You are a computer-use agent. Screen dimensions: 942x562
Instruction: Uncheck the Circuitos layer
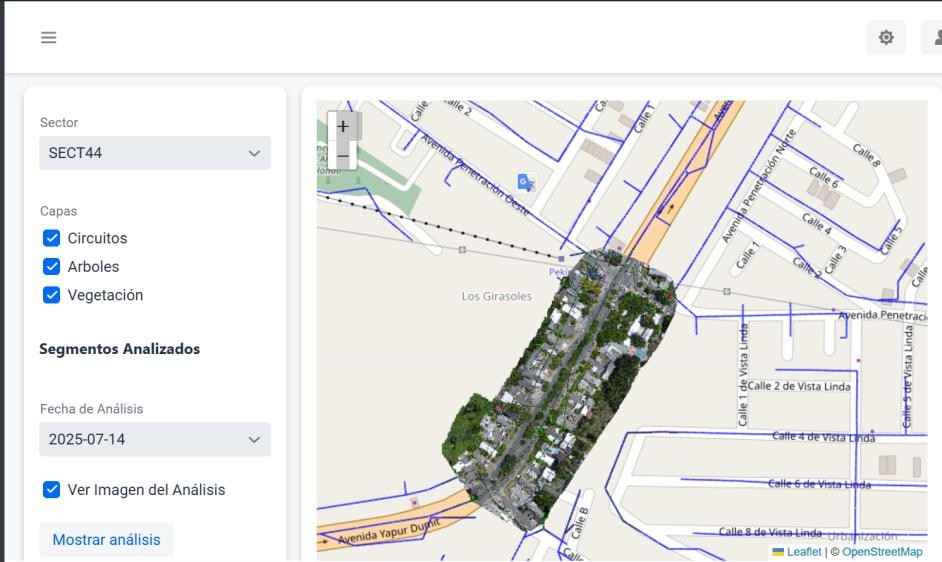52,239
